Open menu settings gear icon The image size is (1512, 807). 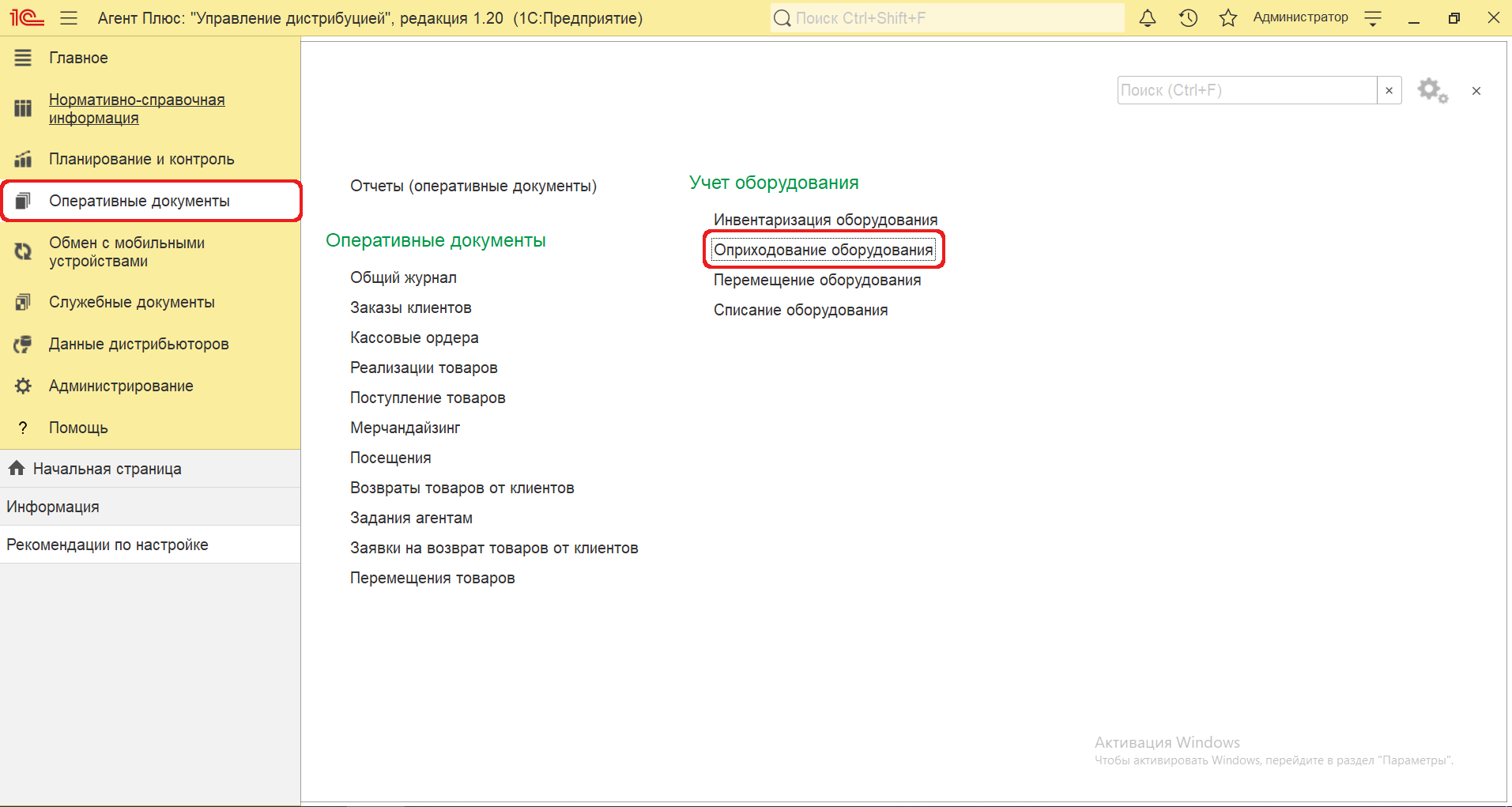click(x=1431, y=91)
